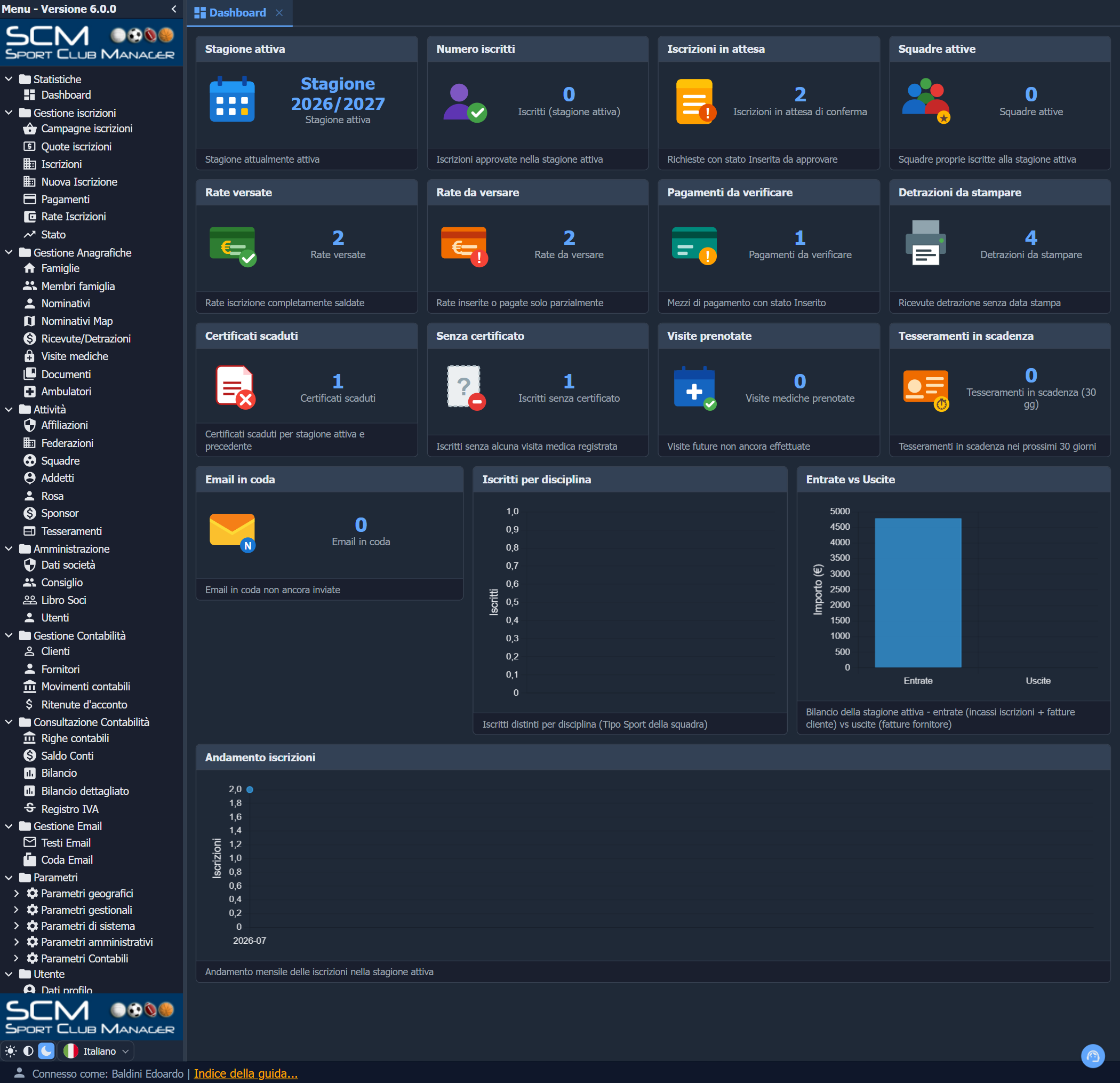This screenshot has width=1120, height=1083.
Task: Collapse the Consultazione Contabilità folder
Action: (x=9, y=722)
